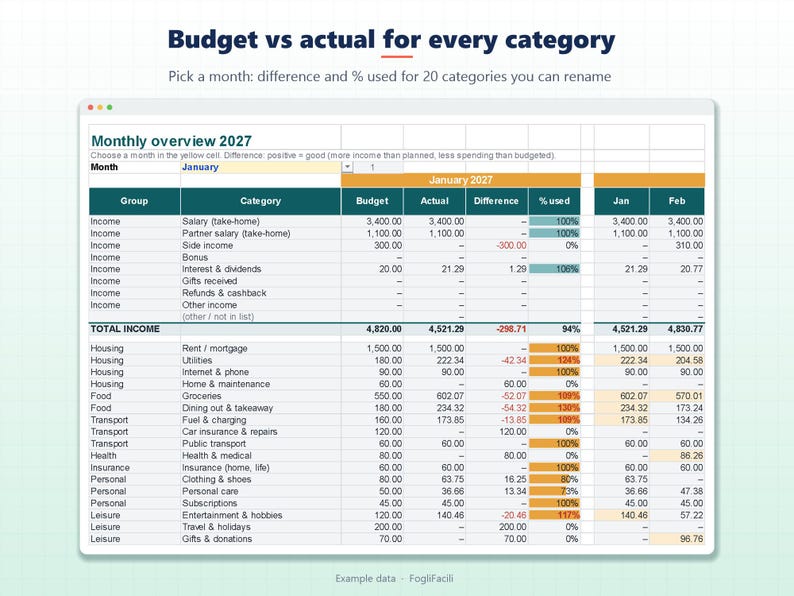Click Interest & dividends 106% bar

tap(554, 269)
